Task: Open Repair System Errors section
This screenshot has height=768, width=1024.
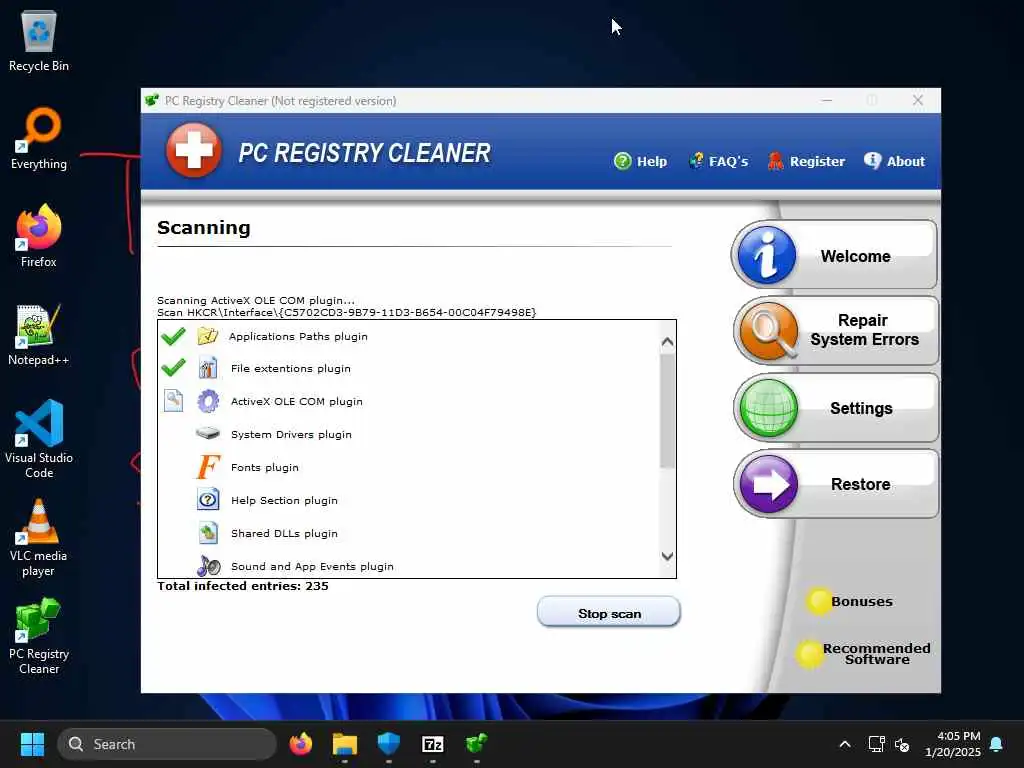Action: (x=835, y=330)
